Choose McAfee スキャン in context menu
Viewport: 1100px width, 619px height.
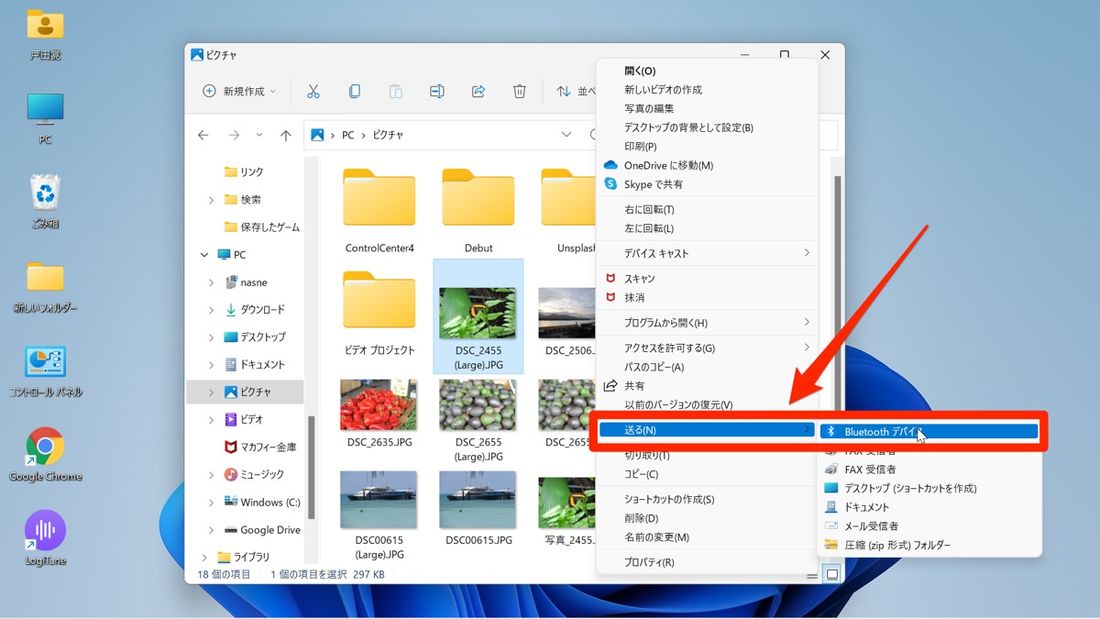(707, 279)
